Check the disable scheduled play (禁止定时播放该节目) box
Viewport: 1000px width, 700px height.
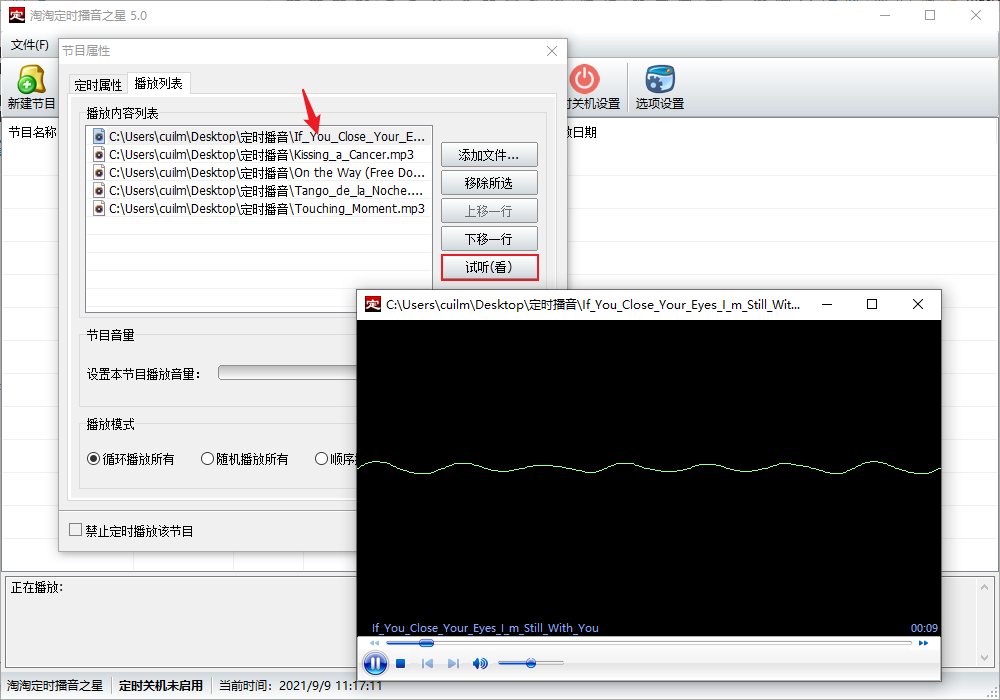75,530
